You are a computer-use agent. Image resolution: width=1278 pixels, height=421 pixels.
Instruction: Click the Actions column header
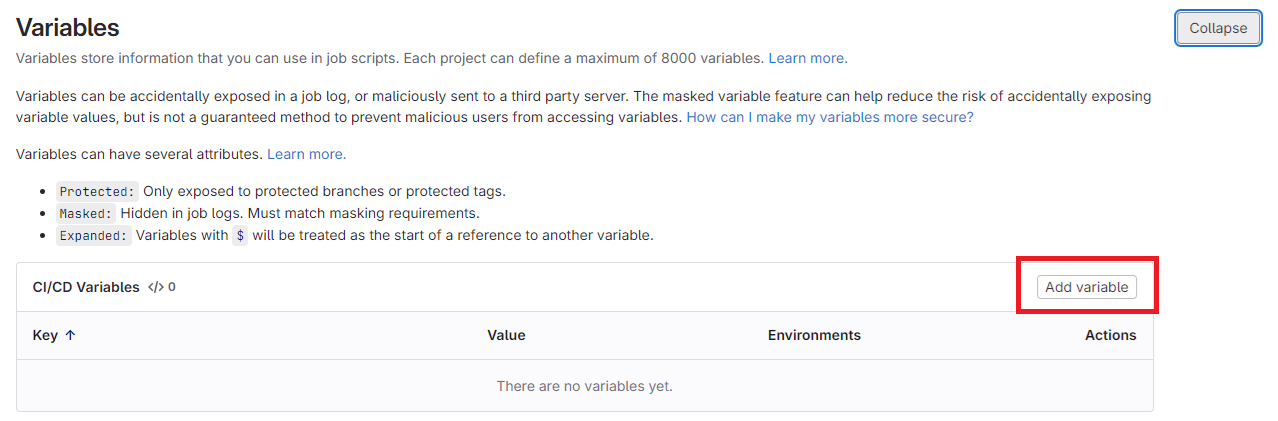(1110, 335)
